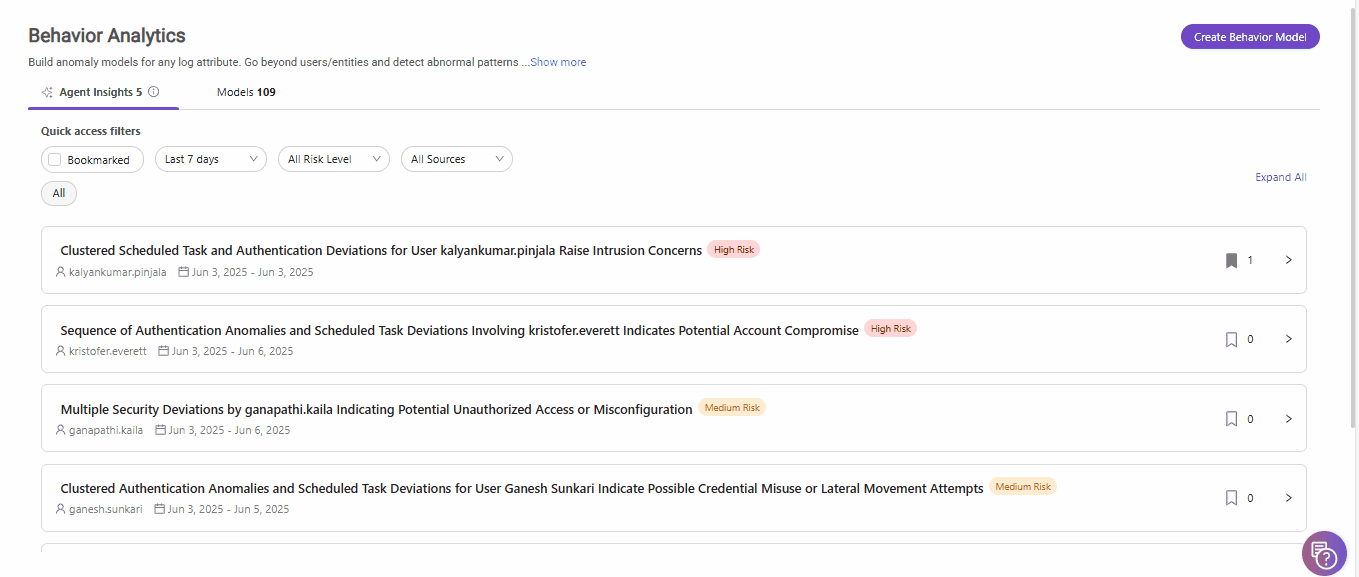Select the Agent Insights tab

coord(100,92)
